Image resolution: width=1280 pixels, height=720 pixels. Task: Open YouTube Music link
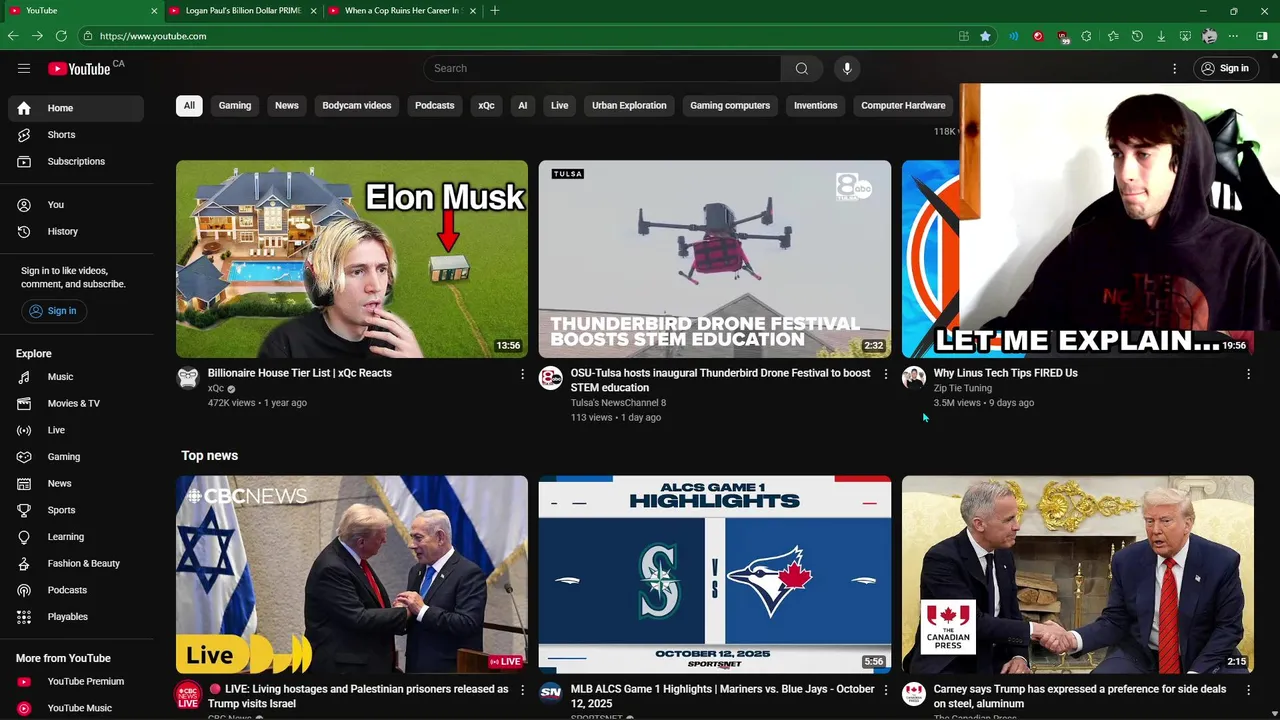(76, 708)
